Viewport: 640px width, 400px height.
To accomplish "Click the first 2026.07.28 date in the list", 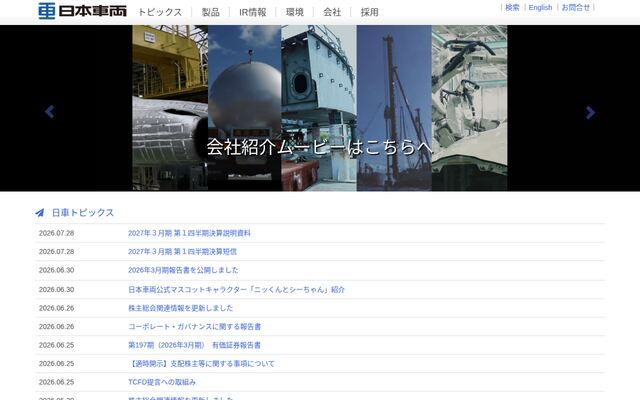I will tap(56, 233).
